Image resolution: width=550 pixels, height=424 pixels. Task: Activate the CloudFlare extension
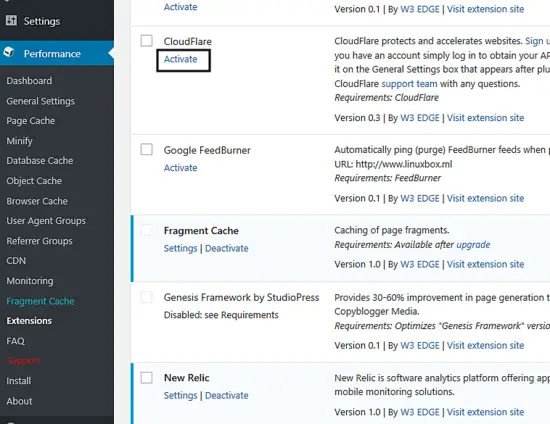(x=181, y=59)
